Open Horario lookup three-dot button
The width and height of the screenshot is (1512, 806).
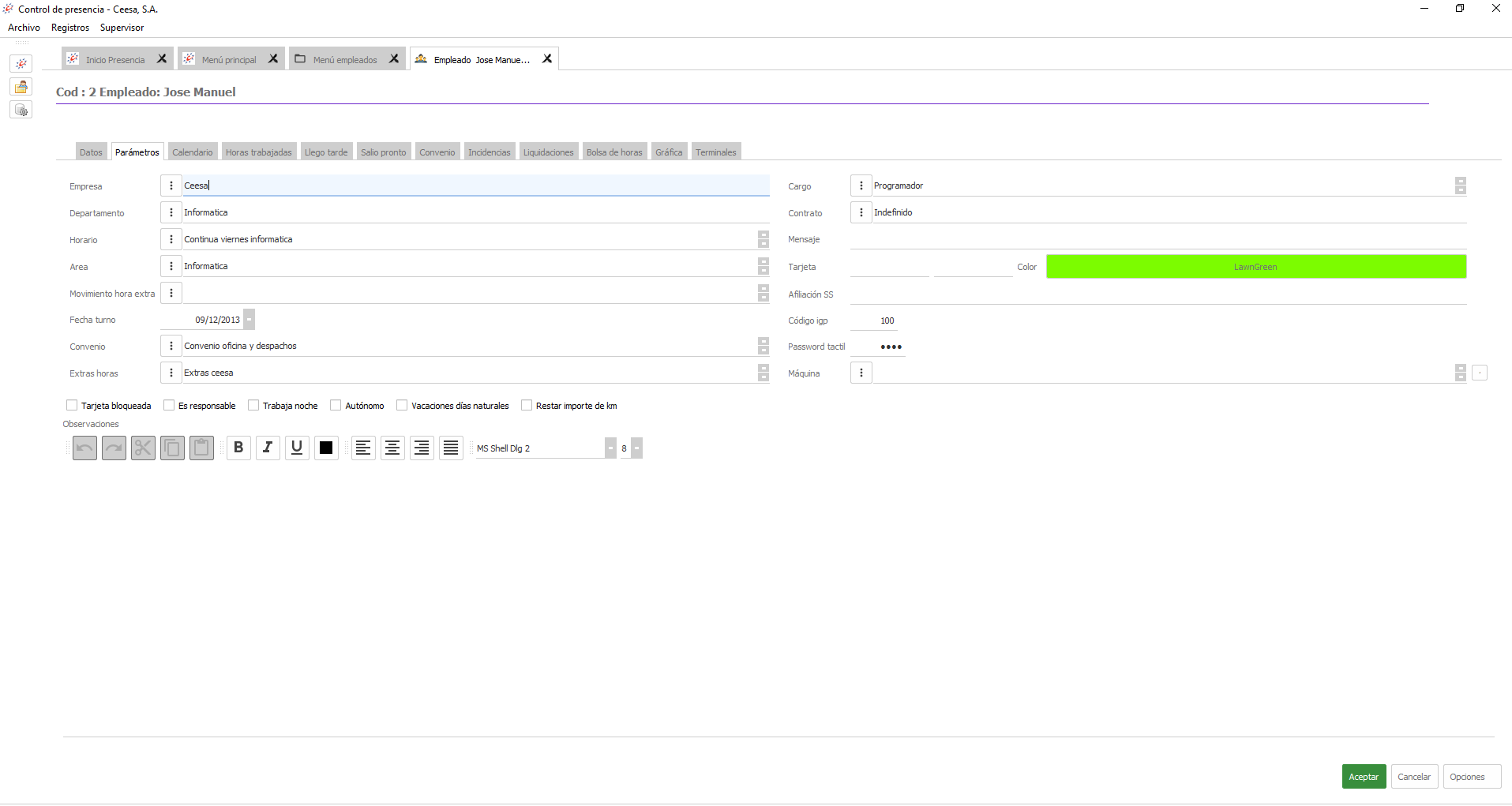(171, 239)
